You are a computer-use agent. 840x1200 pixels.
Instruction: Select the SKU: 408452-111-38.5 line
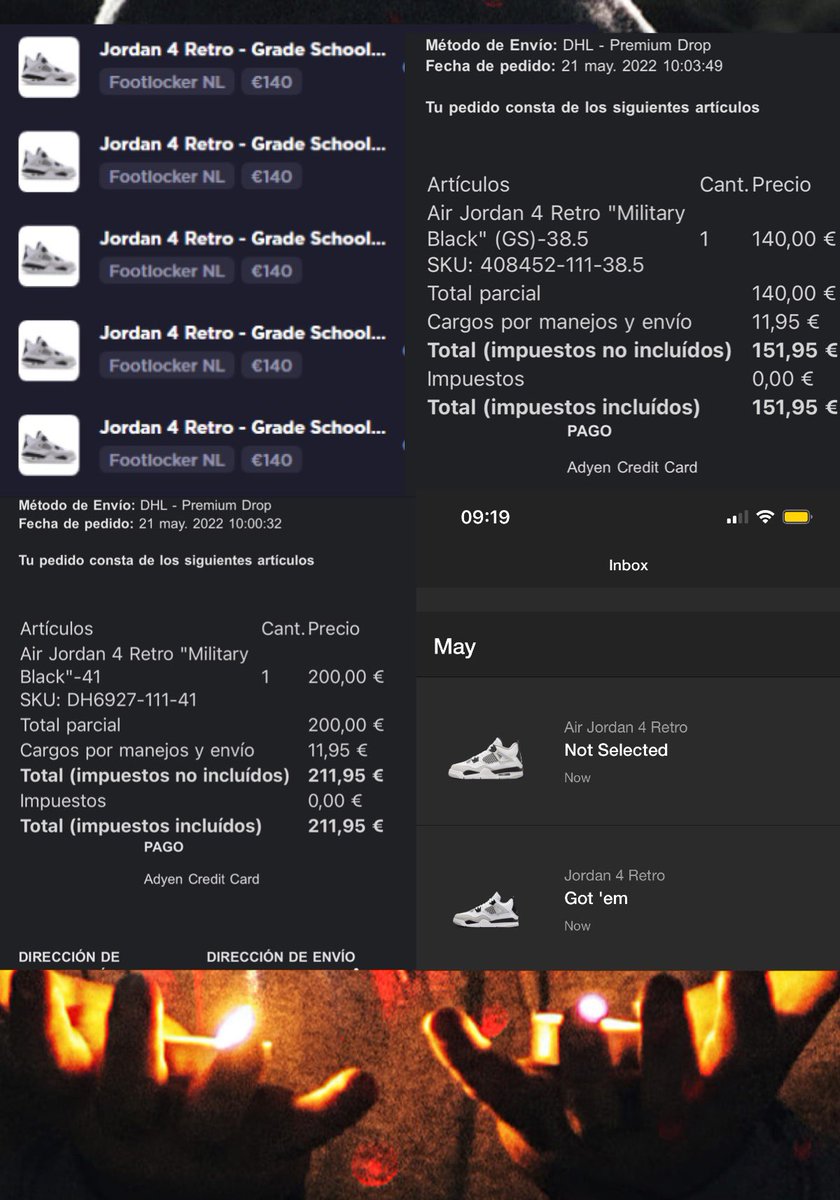coord(535,265)
